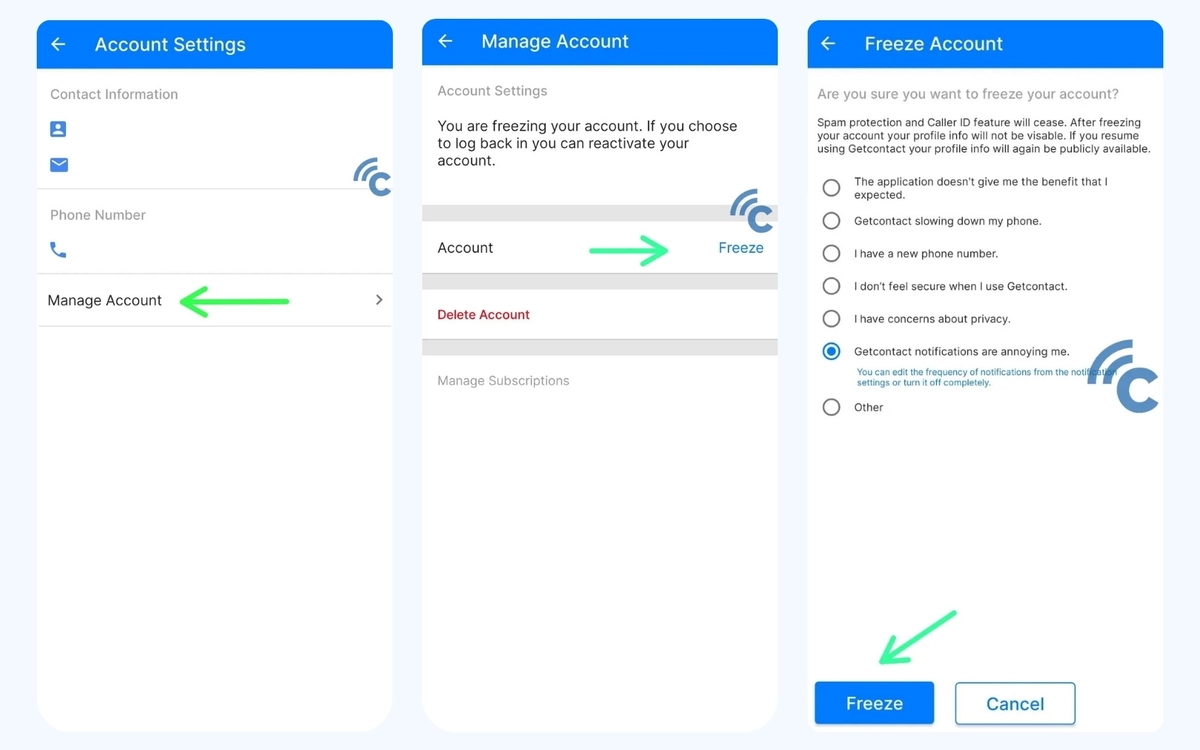
Task: Choose Delete Account option
Action: pos(483,314)
